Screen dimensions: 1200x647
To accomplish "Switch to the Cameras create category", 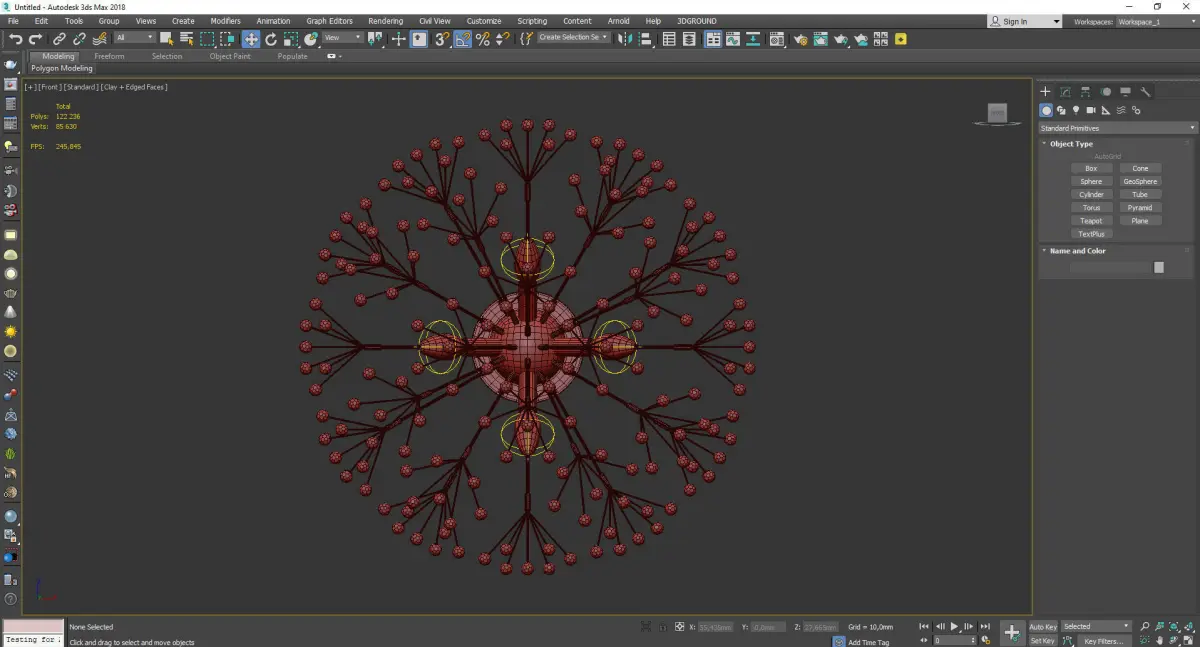I will [x=1091, y=110].
